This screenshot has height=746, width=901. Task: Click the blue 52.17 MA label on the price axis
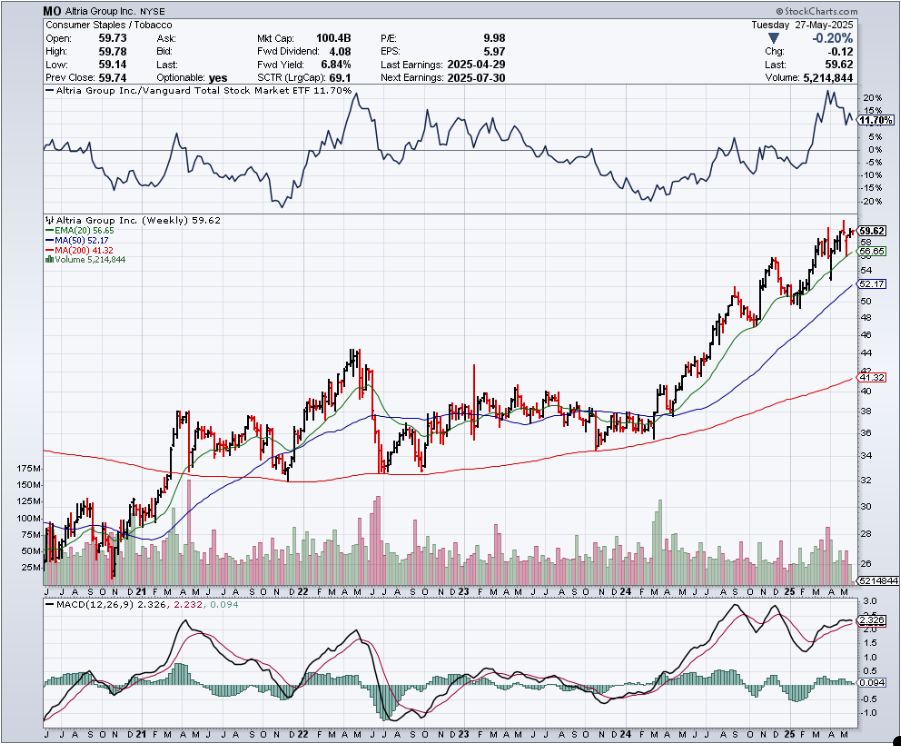tap(872, 284)
